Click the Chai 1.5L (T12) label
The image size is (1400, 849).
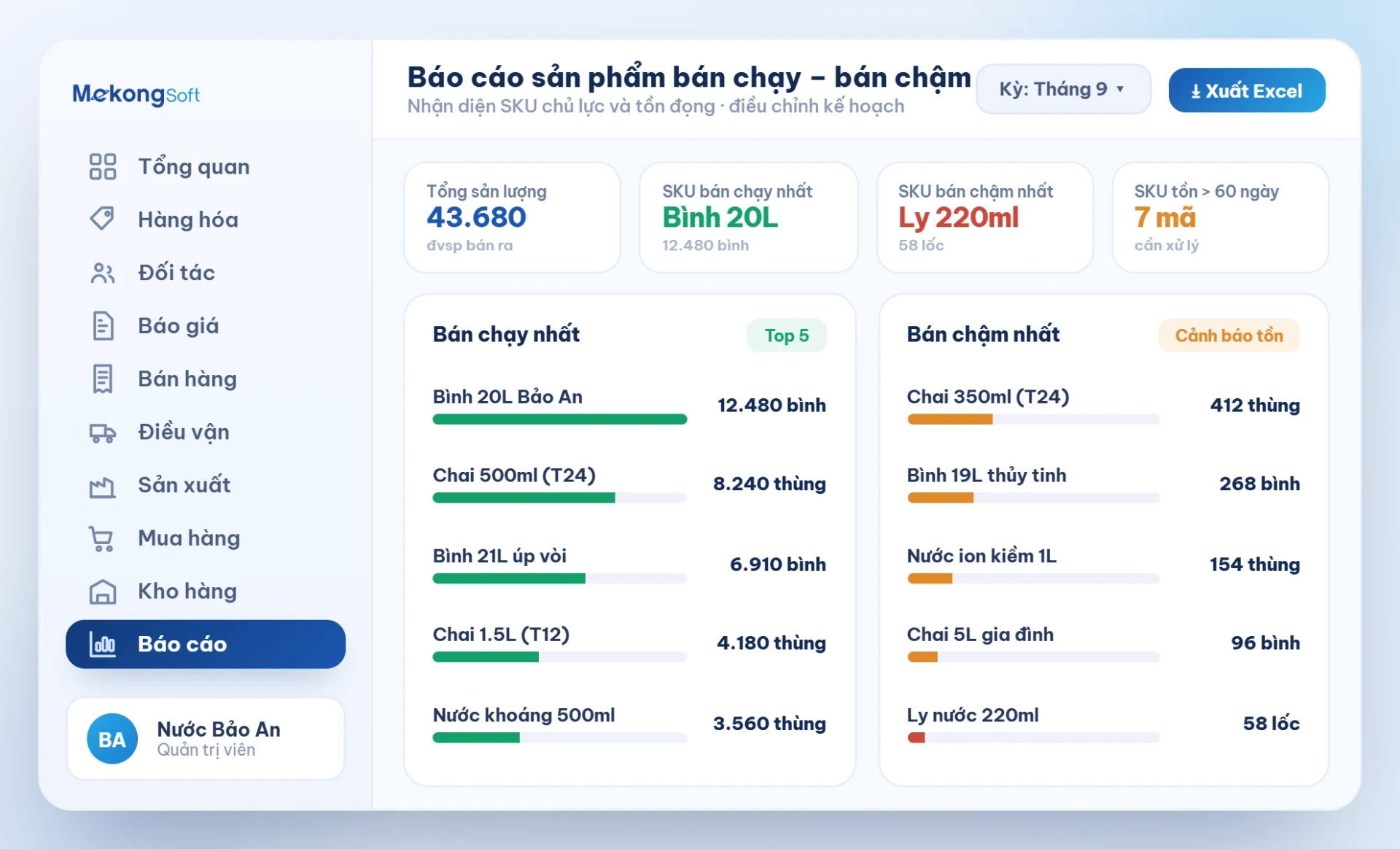(x=501, y=635)
